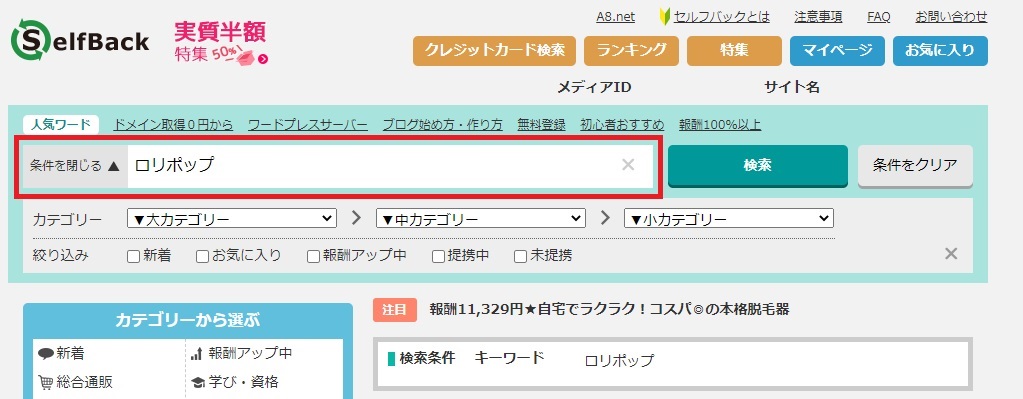This screenshot has width=1023, height=399.
Task: Open the 小カテゴリー dropdown
Action: [x=729, y=218]
